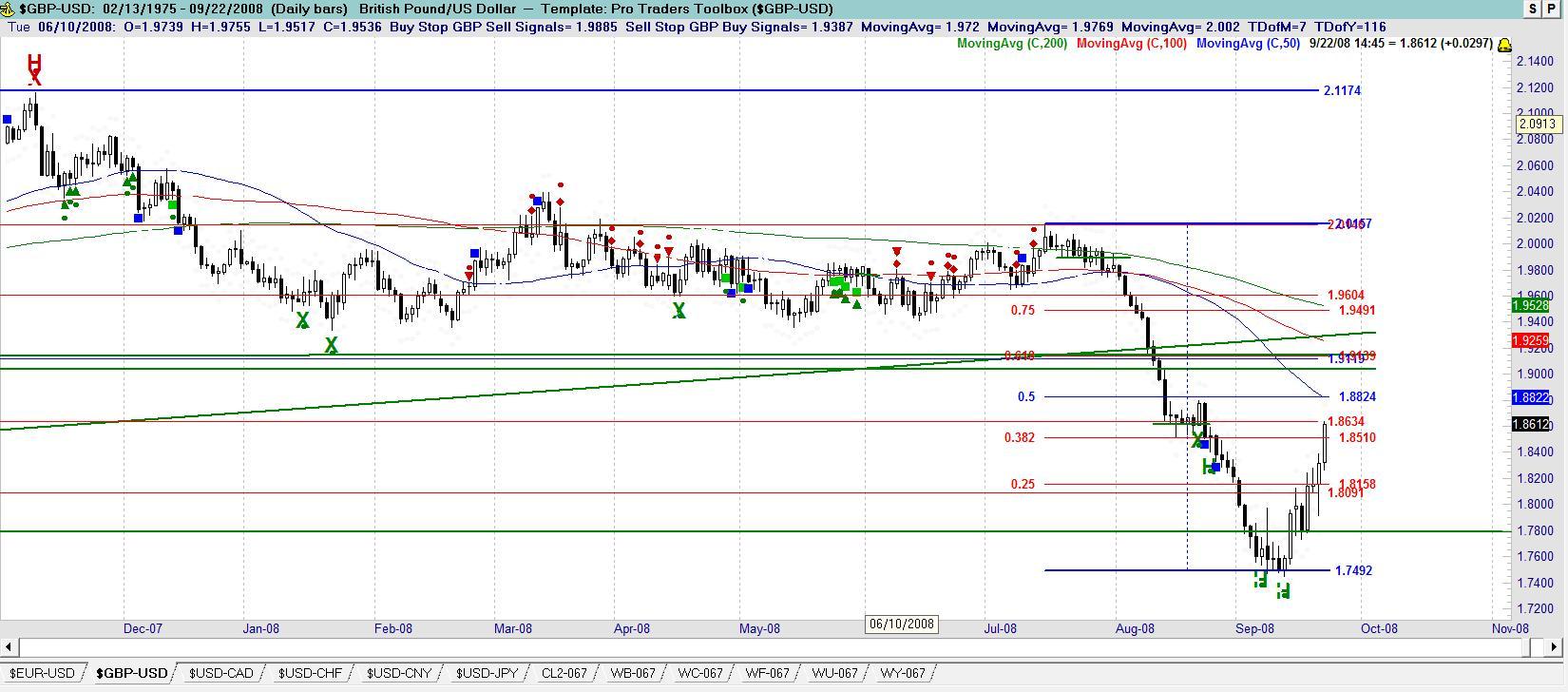
Task: Click the red H marker at the chart peak
Action: coord(34,63)
